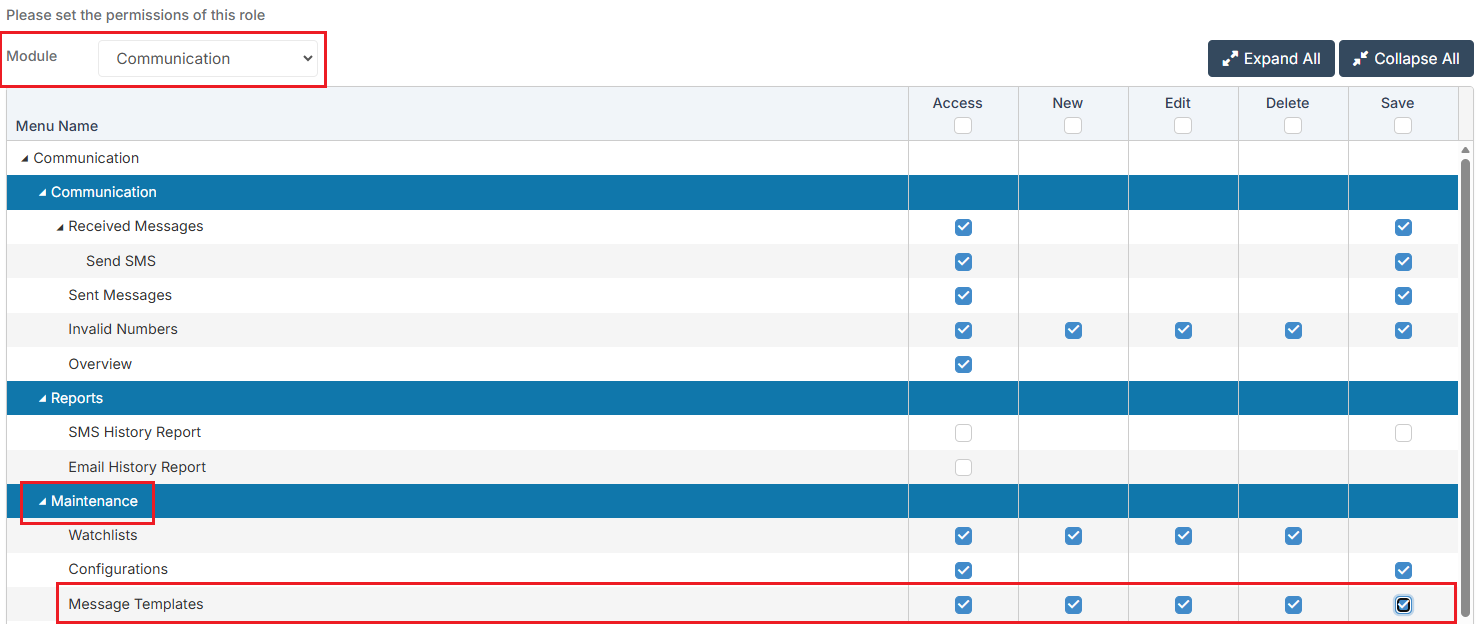
Task: Uncheck Save for Message Templates
Action: coord(1403,604)
